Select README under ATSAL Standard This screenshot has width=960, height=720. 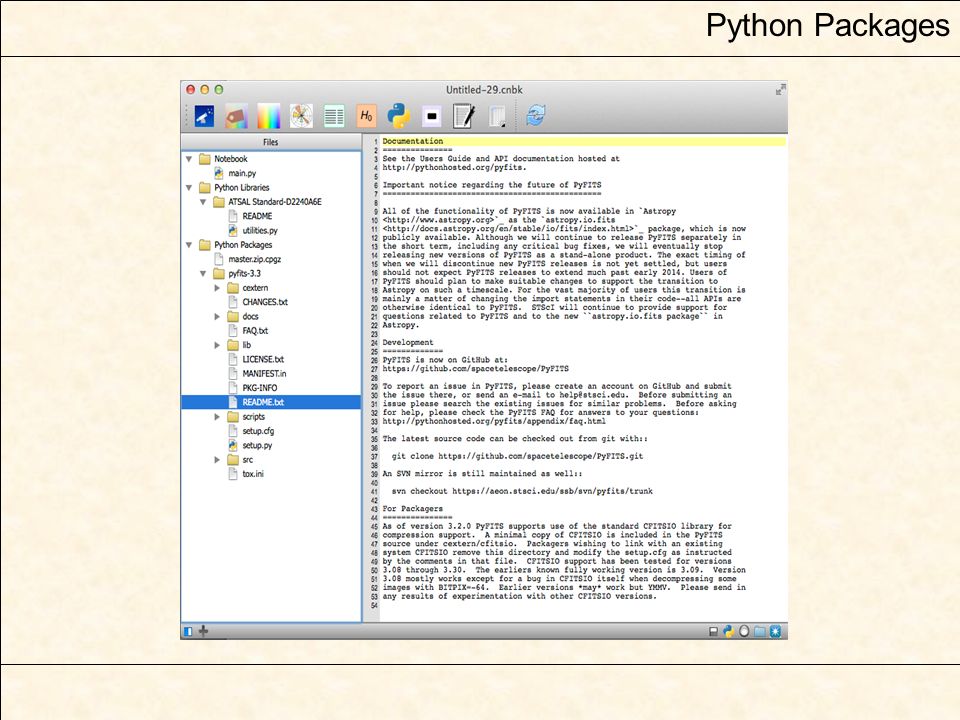tap(257, 216)
